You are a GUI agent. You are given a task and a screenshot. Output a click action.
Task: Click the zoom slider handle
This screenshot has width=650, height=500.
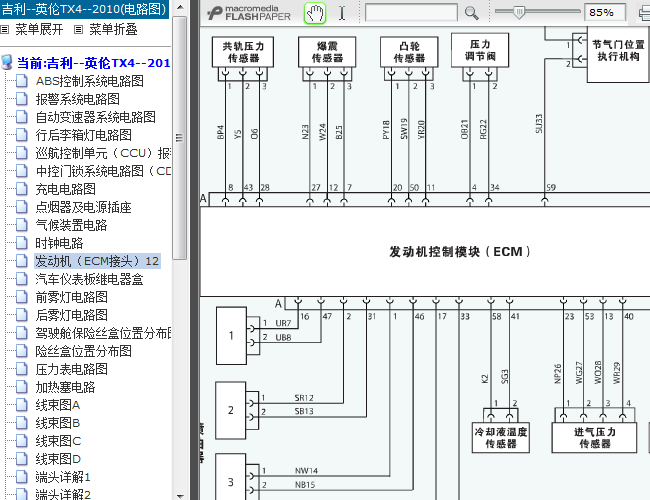(x=519, y=12)
